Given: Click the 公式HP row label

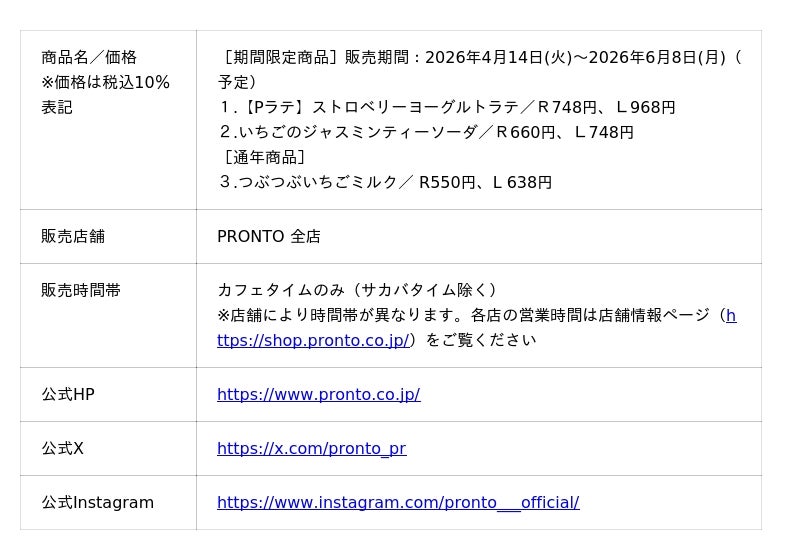Looking at the screenshot, I should [68, 394].
